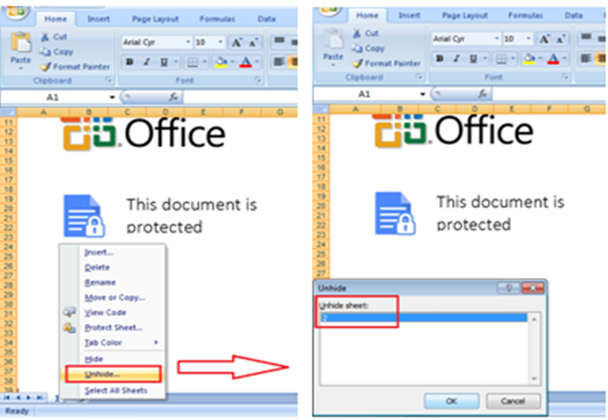This screenshot has width=608, height=420.
Task: Open Name Box A1 dropdown in context-menu window
Action: [x=112, y=97]
